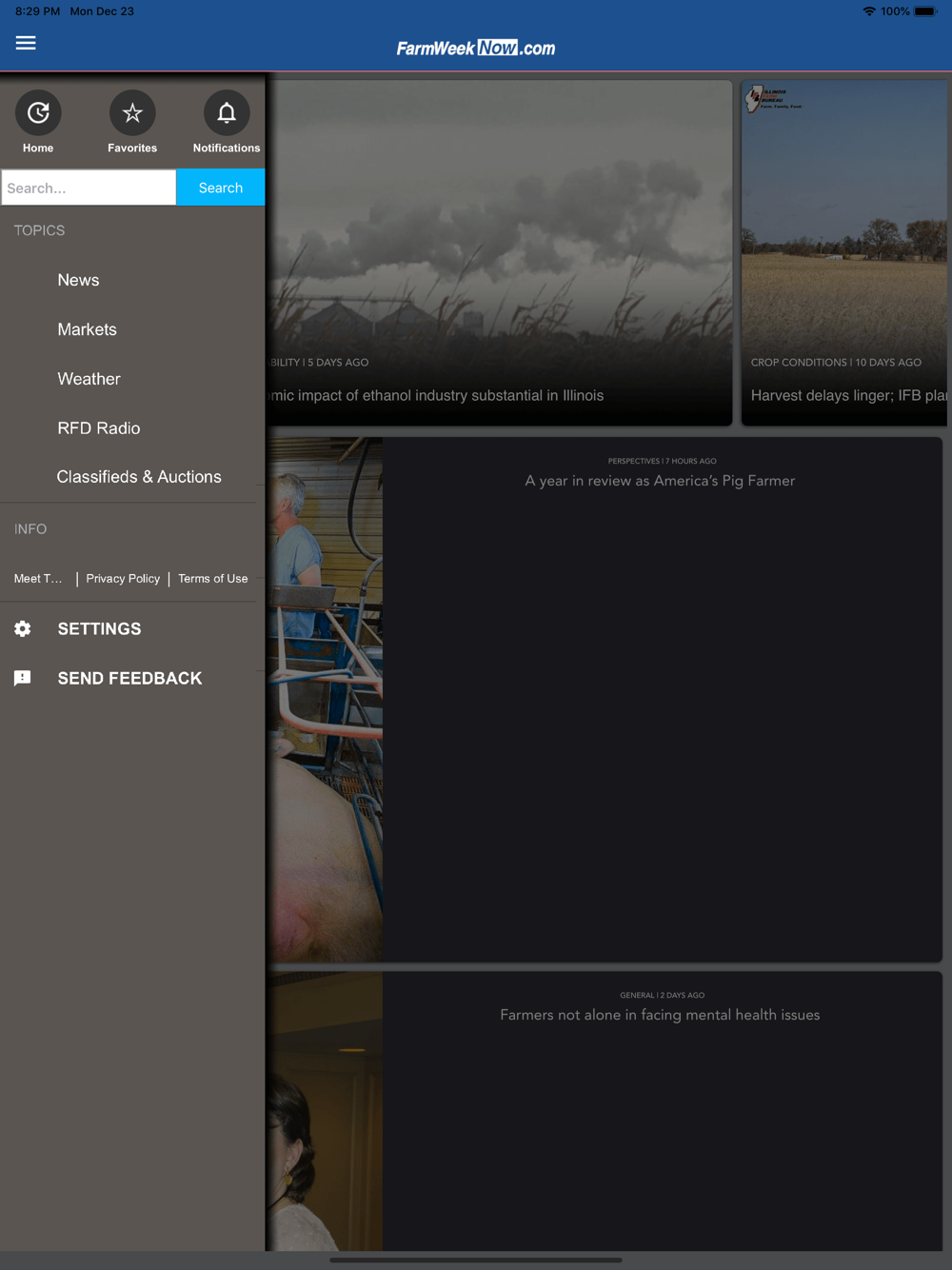952x1270 pixels.
Task: Tap the Wi-Fi status icon
Action: tap(869, 11)
